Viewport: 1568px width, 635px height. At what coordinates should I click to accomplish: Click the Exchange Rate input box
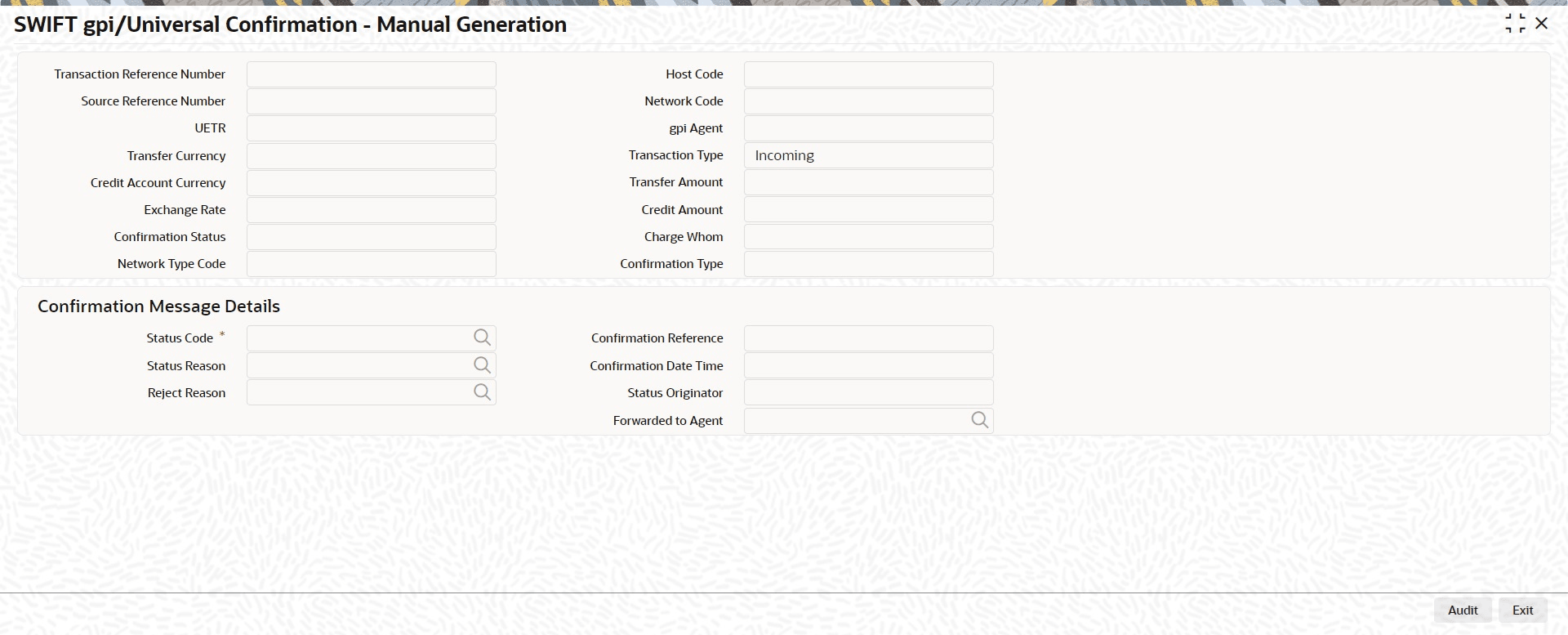tap(371, 210)
